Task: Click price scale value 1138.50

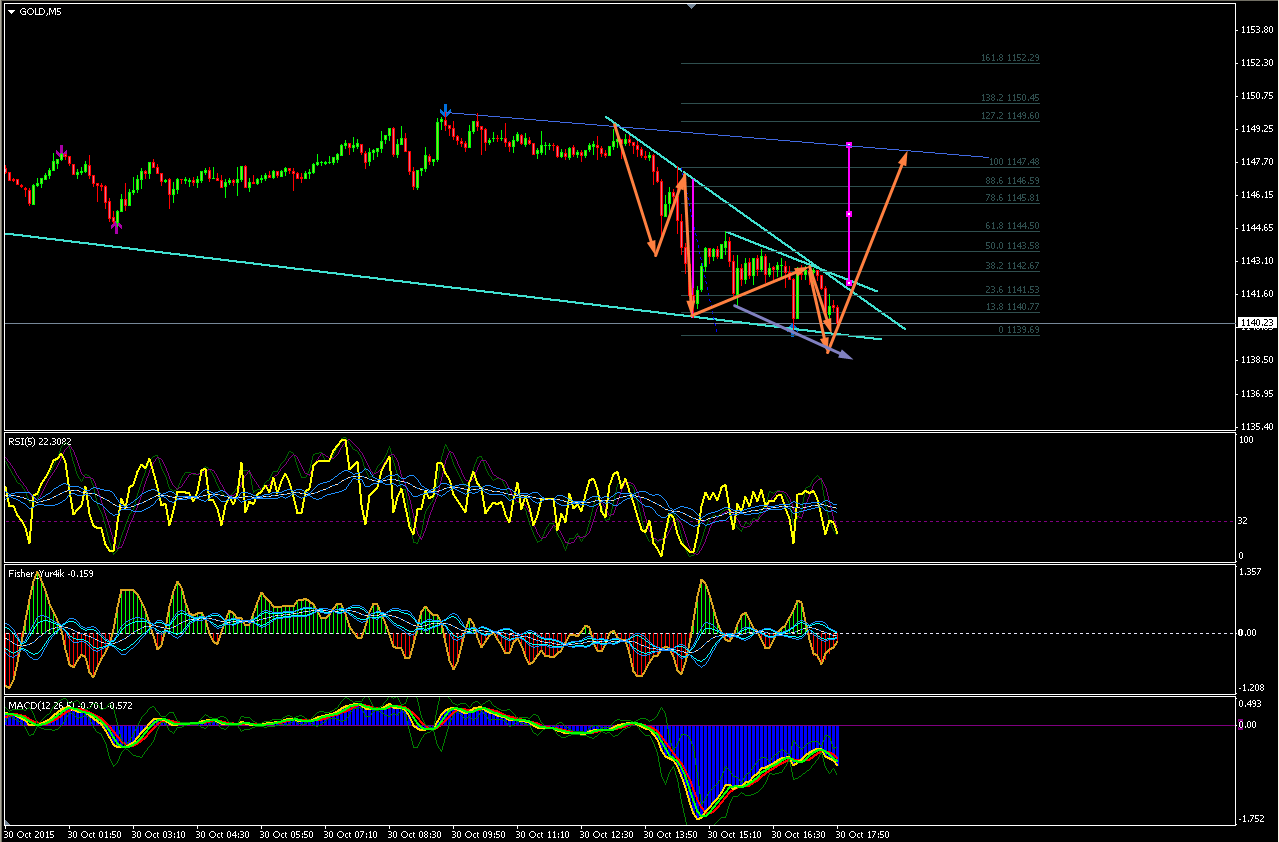Action: pyautogui.click(x=1256, y=360)
